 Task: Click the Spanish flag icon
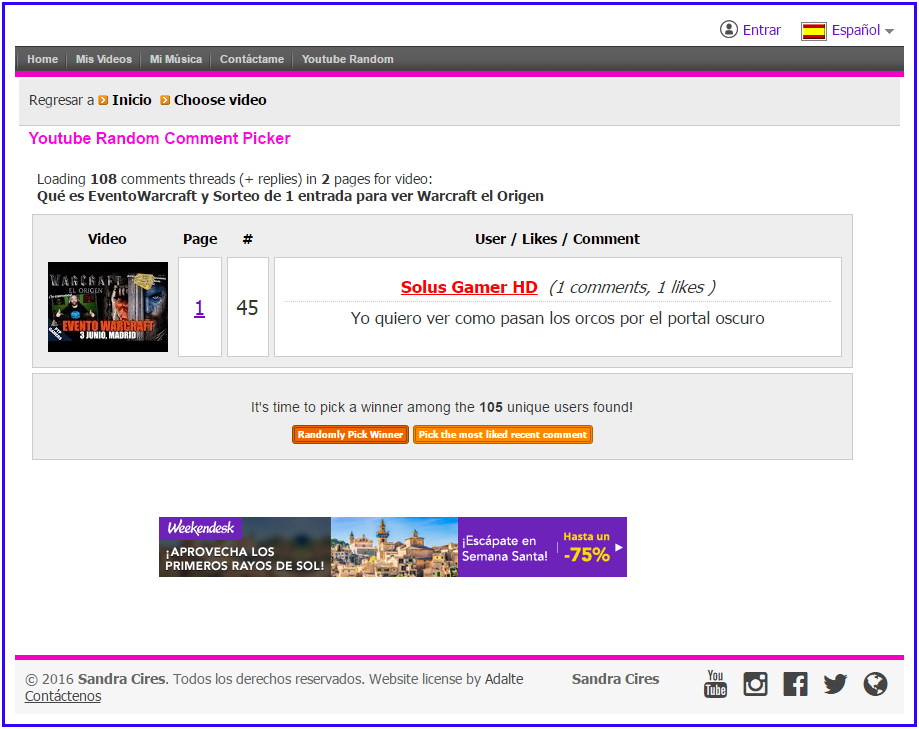pos(814,30)
